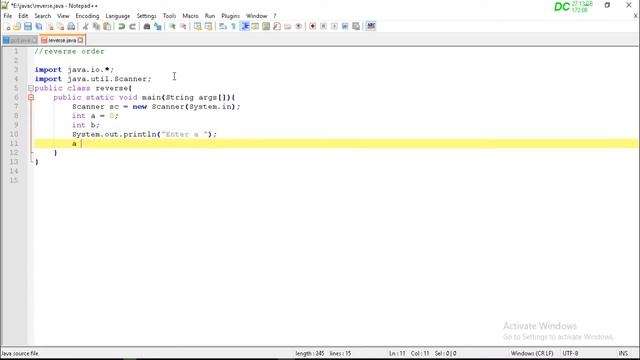The height and width of the screenshot is (360, 640).
Task: Click Synchronize Horizontal Scrolling icon
Action: click(x=208, y=27)
